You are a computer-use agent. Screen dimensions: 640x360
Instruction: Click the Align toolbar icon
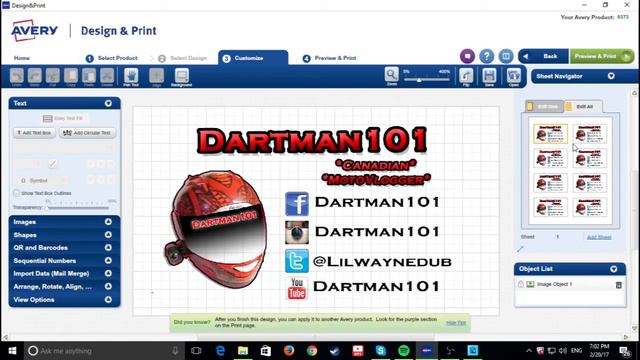(156, 76)
